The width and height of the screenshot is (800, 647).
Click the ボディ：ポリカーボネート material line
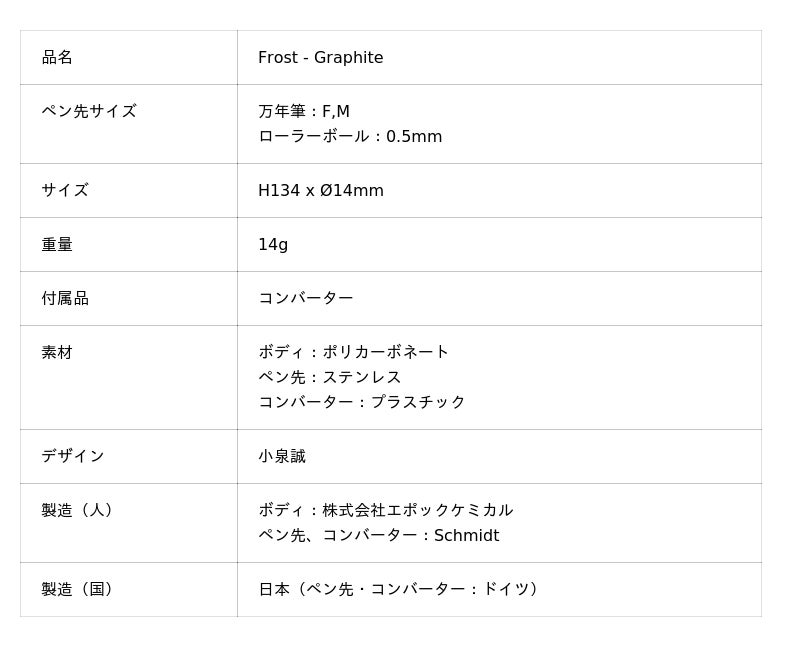(354, 353)
